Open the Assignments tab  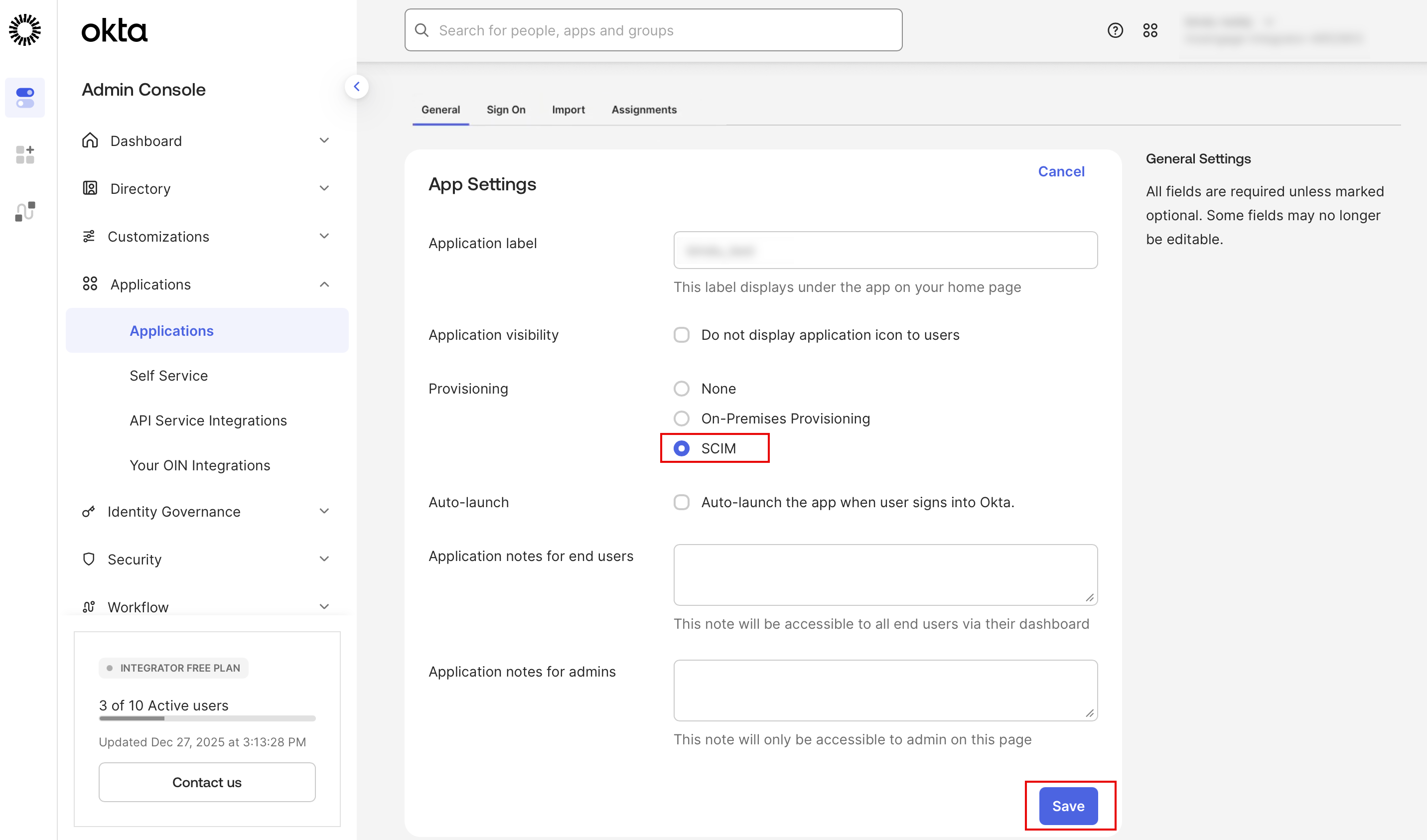(x=644, y=109)
